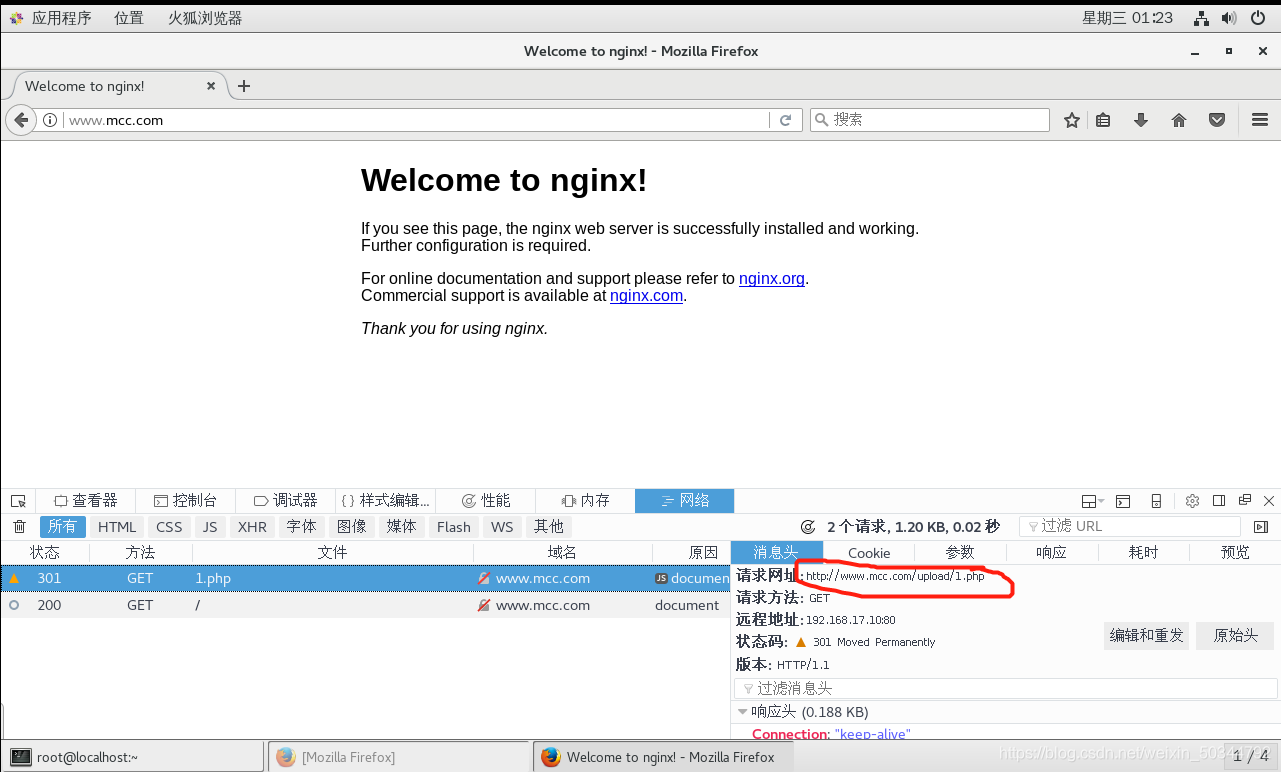Image resolution: width=1281 pixels, height=772 pixels.
Task: Open performance analysis from the request summary icon
Action: coord(808,527)
